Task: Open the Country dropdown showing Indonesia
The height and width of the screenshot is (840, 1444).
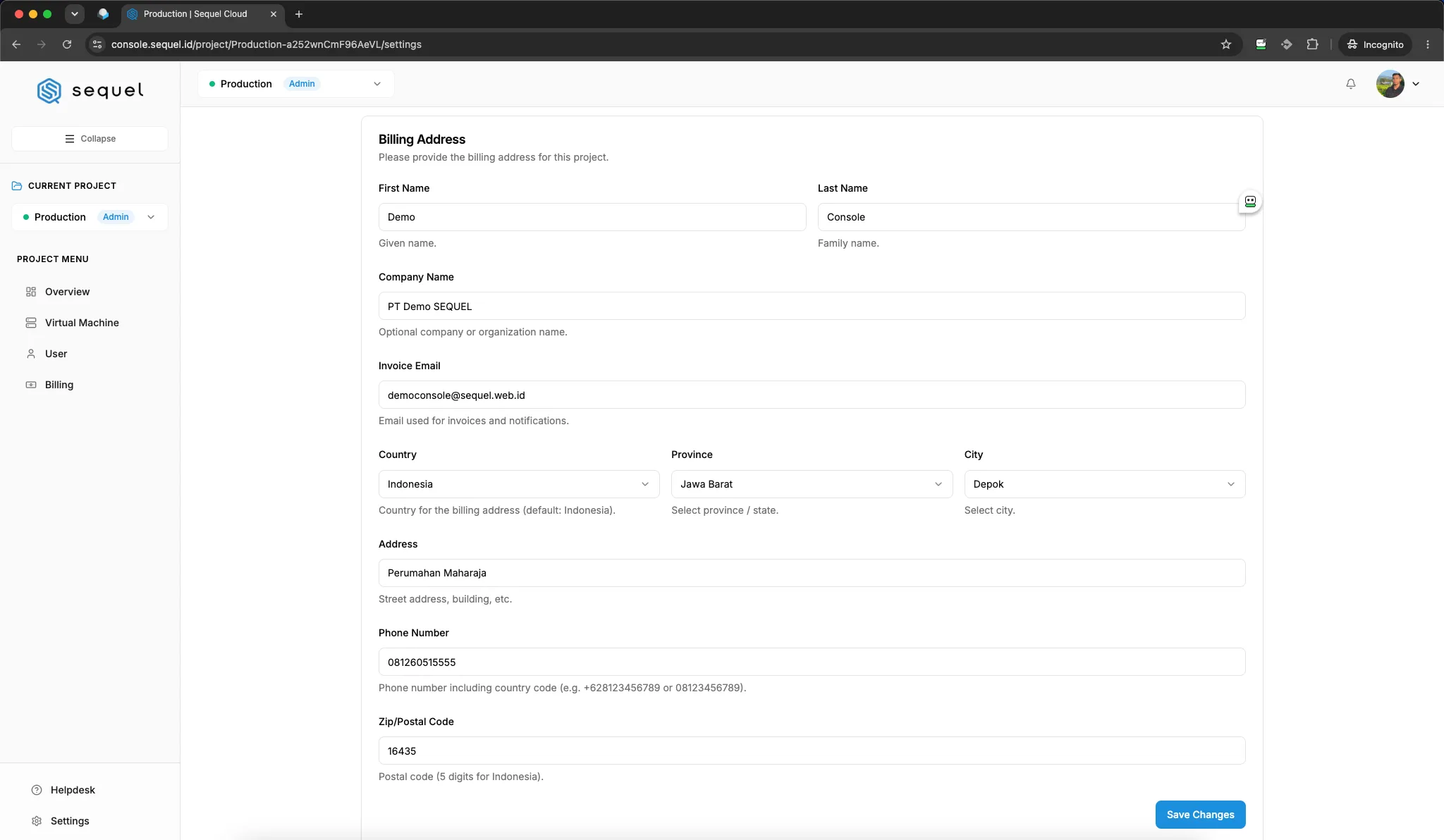Action: (519, 484)
